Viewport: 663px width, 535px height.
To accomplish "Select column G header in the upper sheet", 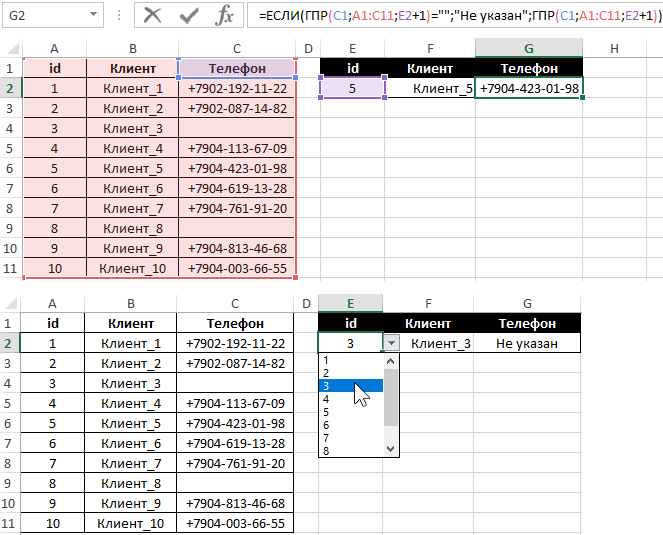I will (x=528, y=48).
